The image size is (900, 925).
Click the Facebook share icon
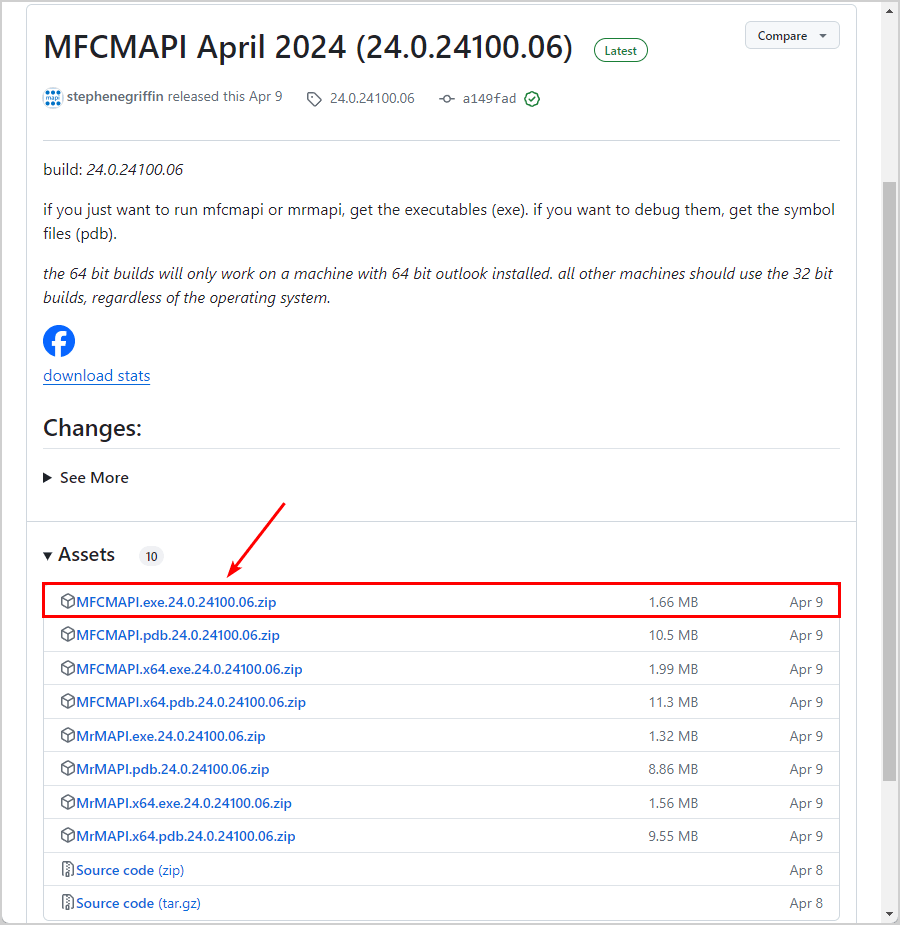tap(59, 341)
